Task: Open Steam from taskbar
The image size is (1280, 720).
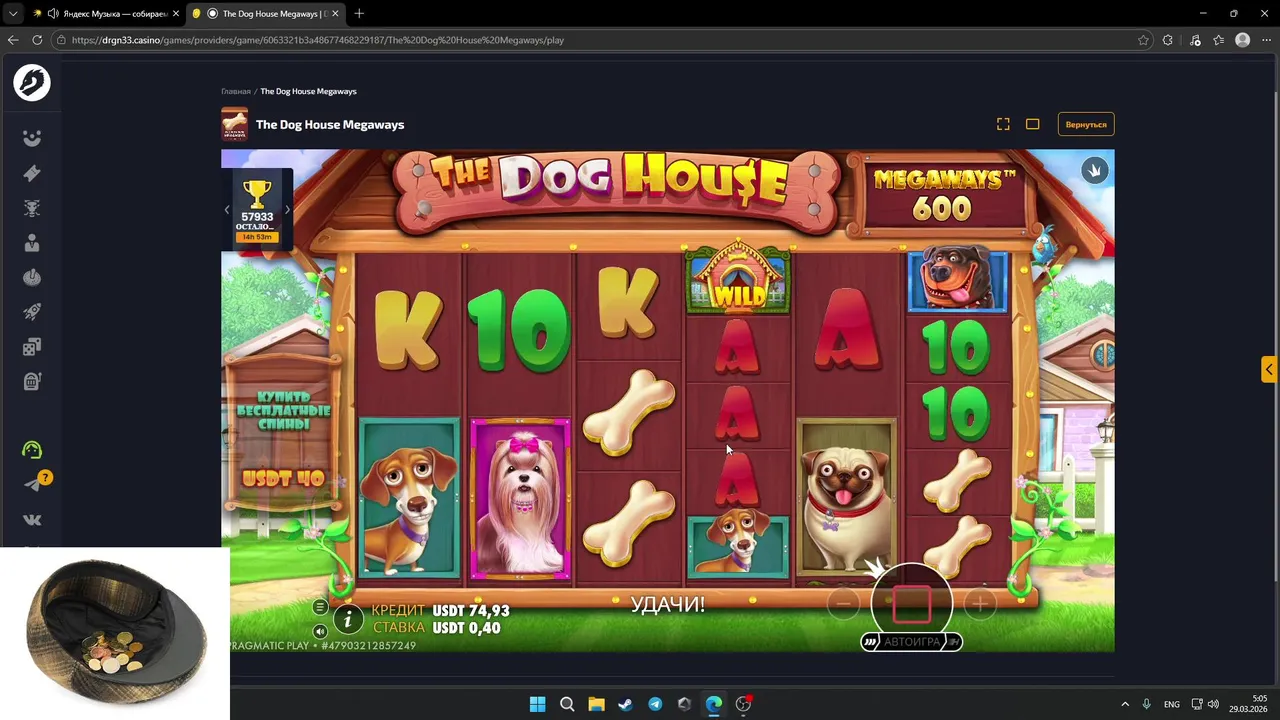Action: 625,704
